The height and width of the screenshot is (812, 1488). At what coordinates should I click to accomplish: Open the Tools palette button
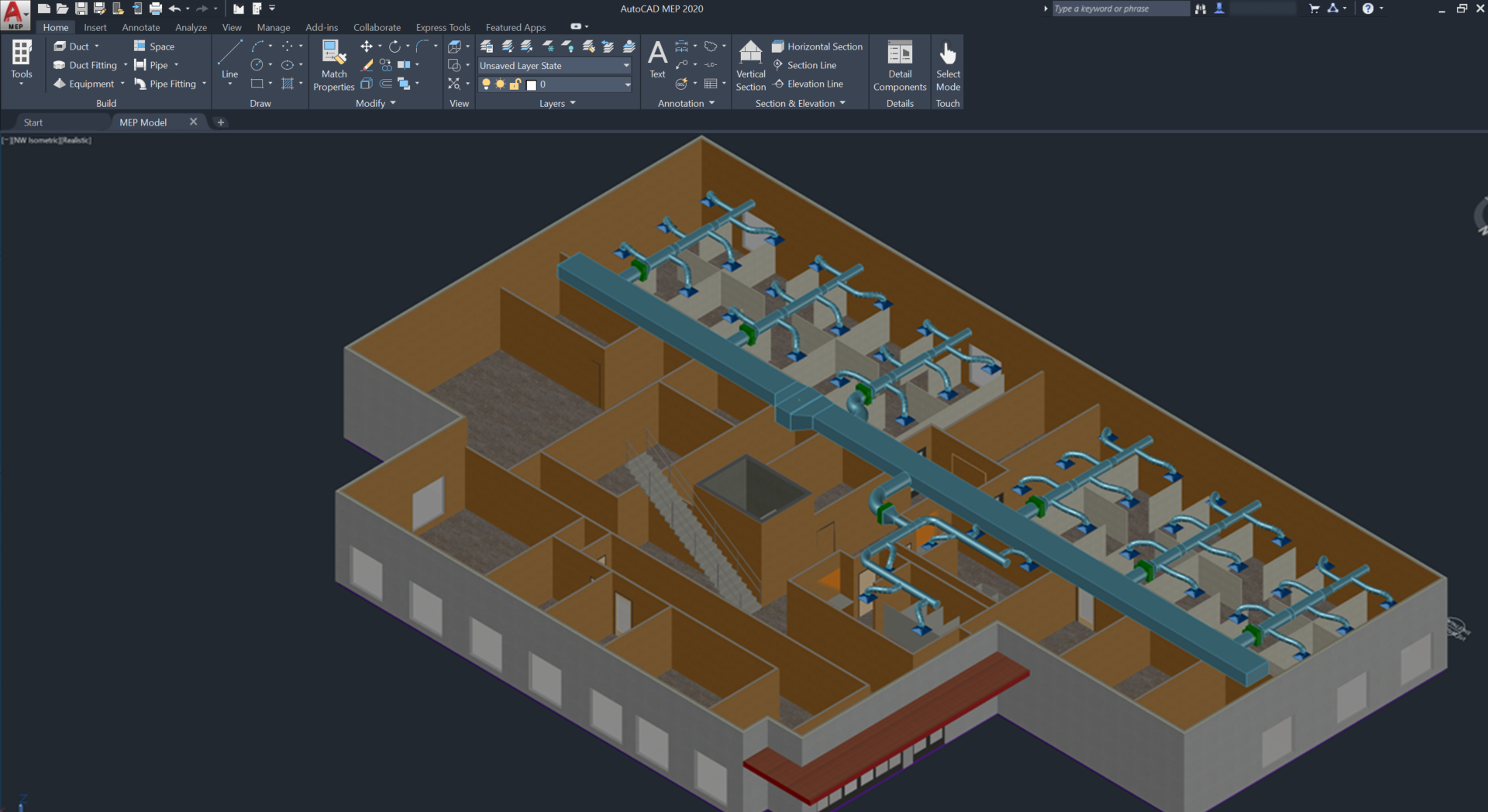pos(22,62)
